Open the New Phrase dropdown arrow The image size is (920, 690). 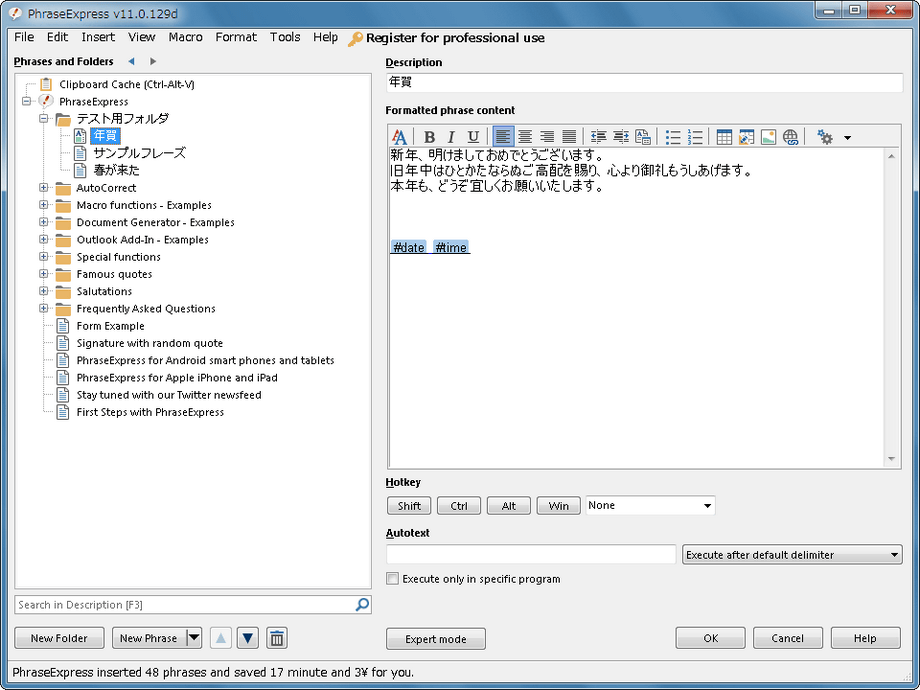click(194, 638)
